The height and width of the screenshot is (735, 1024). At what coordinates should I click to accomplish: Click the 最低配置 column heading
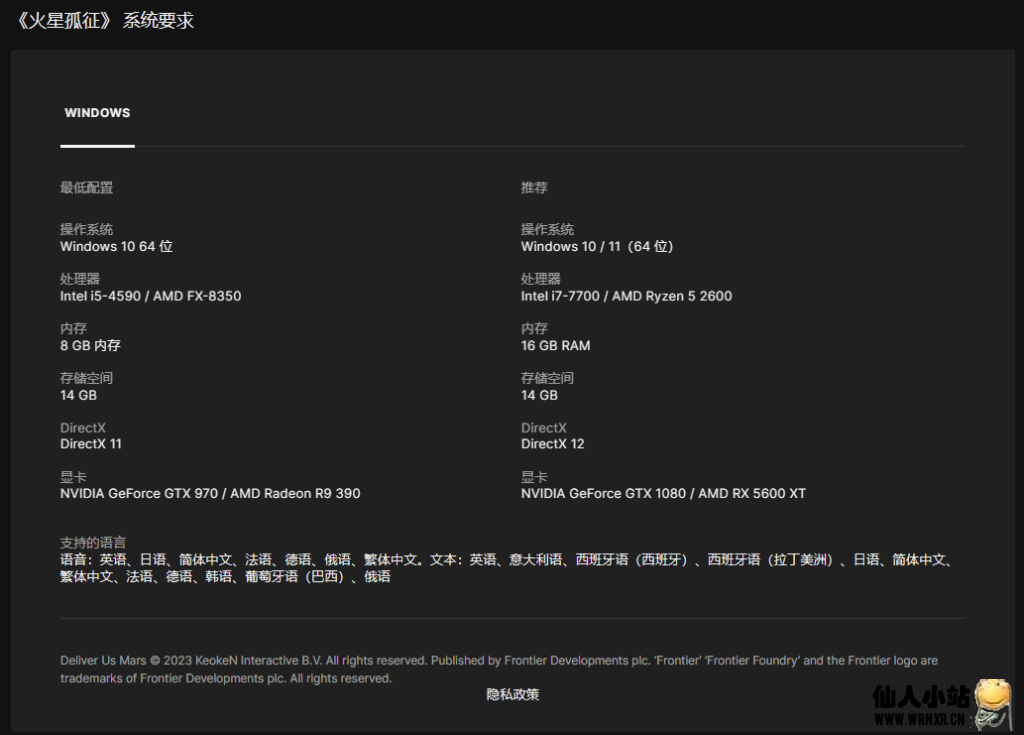tap(86, 187)
